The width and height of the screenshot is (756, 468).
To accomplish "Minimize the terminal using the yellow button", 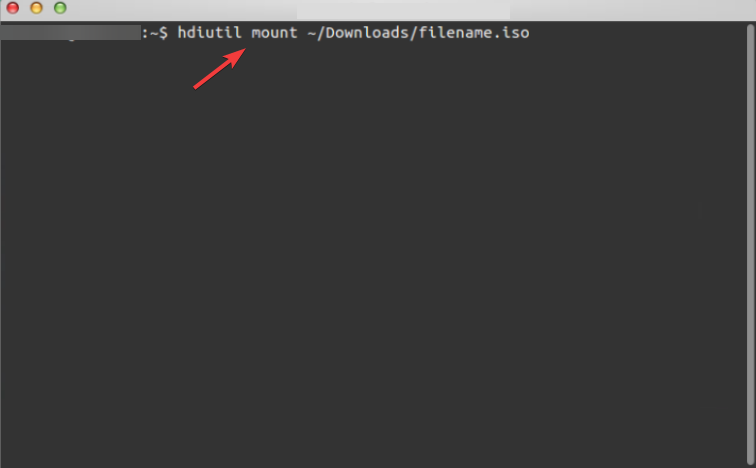I will click(x=36, y=8).
